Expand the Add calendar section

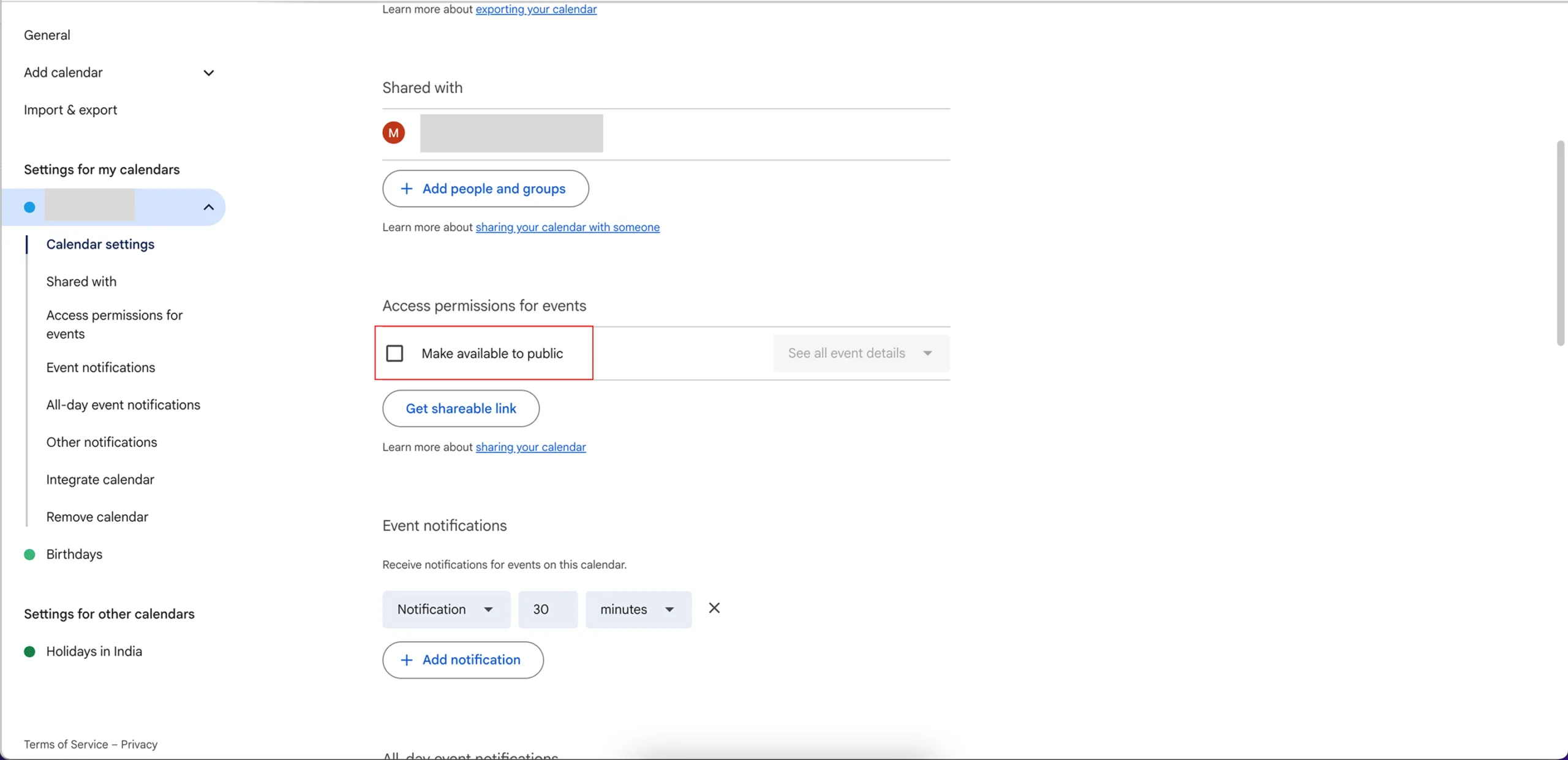pyautogui.click(x=208, y=72)
